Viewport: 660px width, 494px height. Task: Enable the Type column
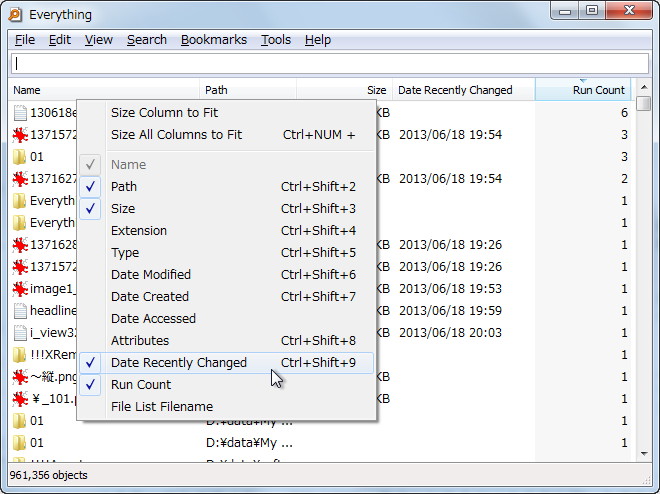[226, 252]
